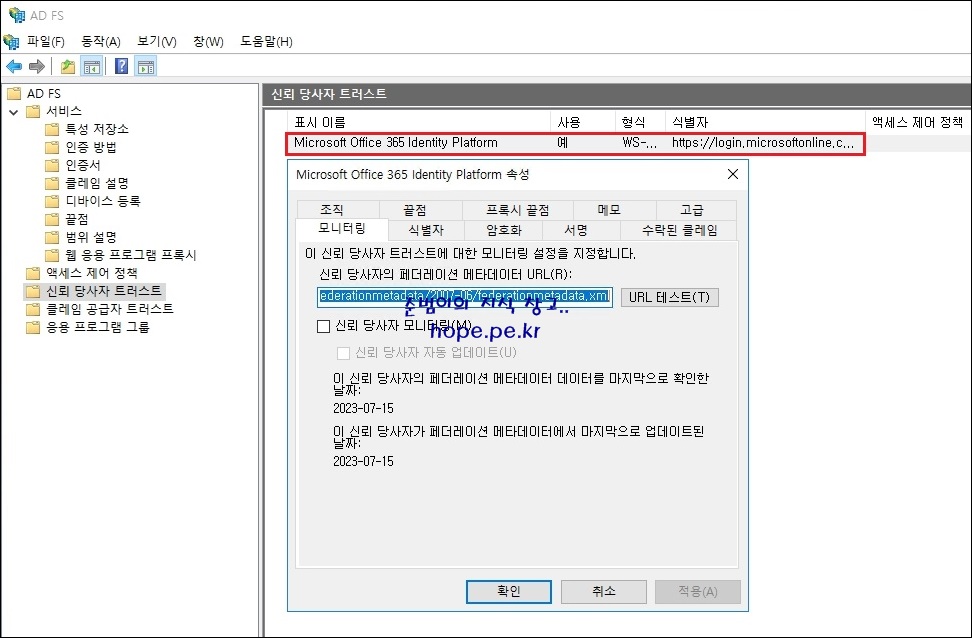Click the 형식 column header

[x=640, y=122]
